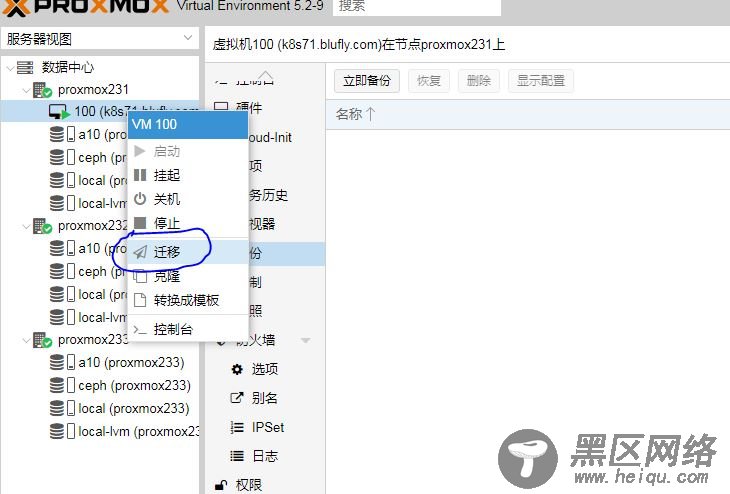Click the list icon beside 日志
This screenshot has height=494, width=730.
pyautogui.click(x=237, y=456)
